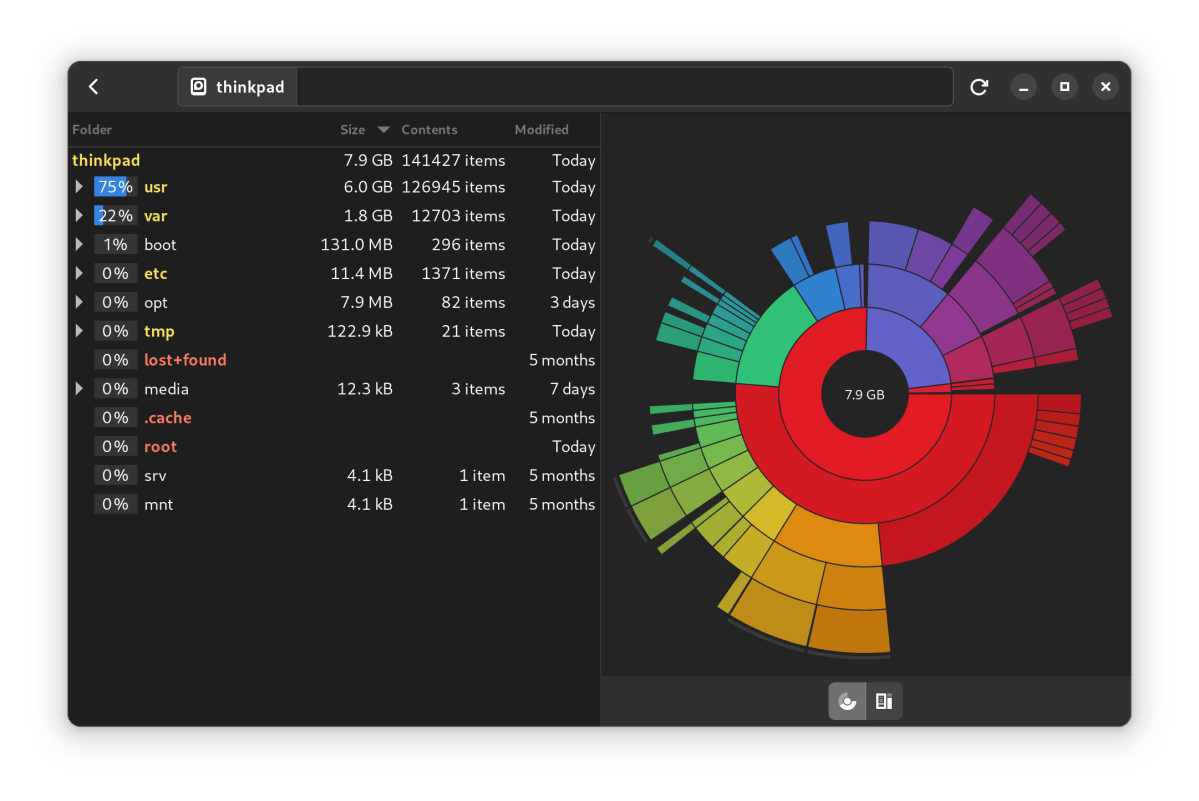Expand the etc folder row

coord(79,273)
